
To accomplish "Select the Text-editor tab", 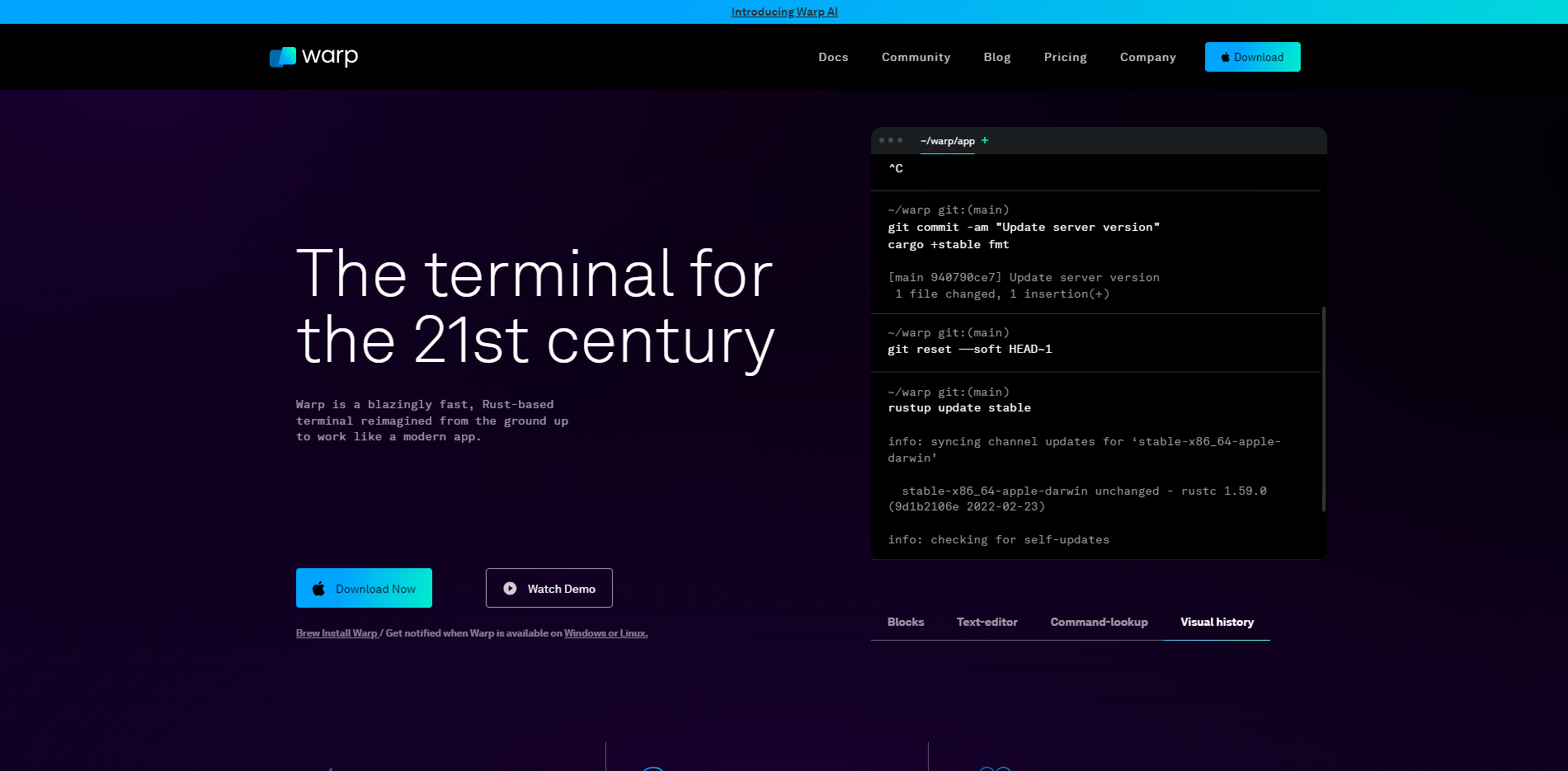I will [x=986, y=622].
